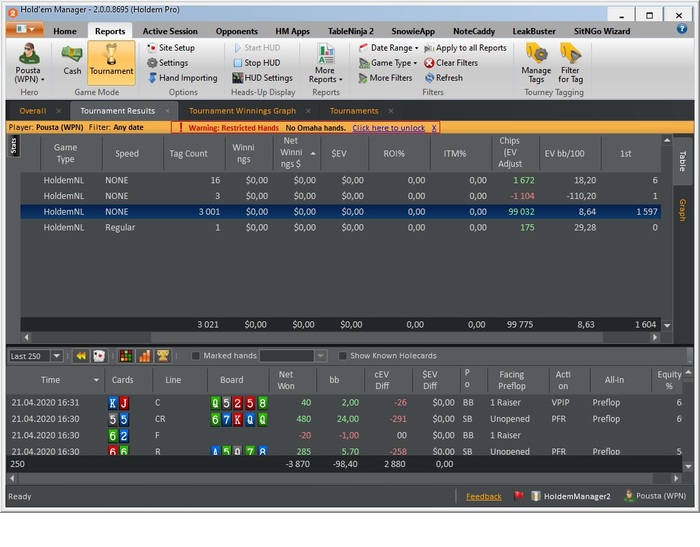Image resolution: width=700 pixels, height=547 pixels.
Task: Select the HoldemNL Regular row
Action: click(x=341, y=228)
